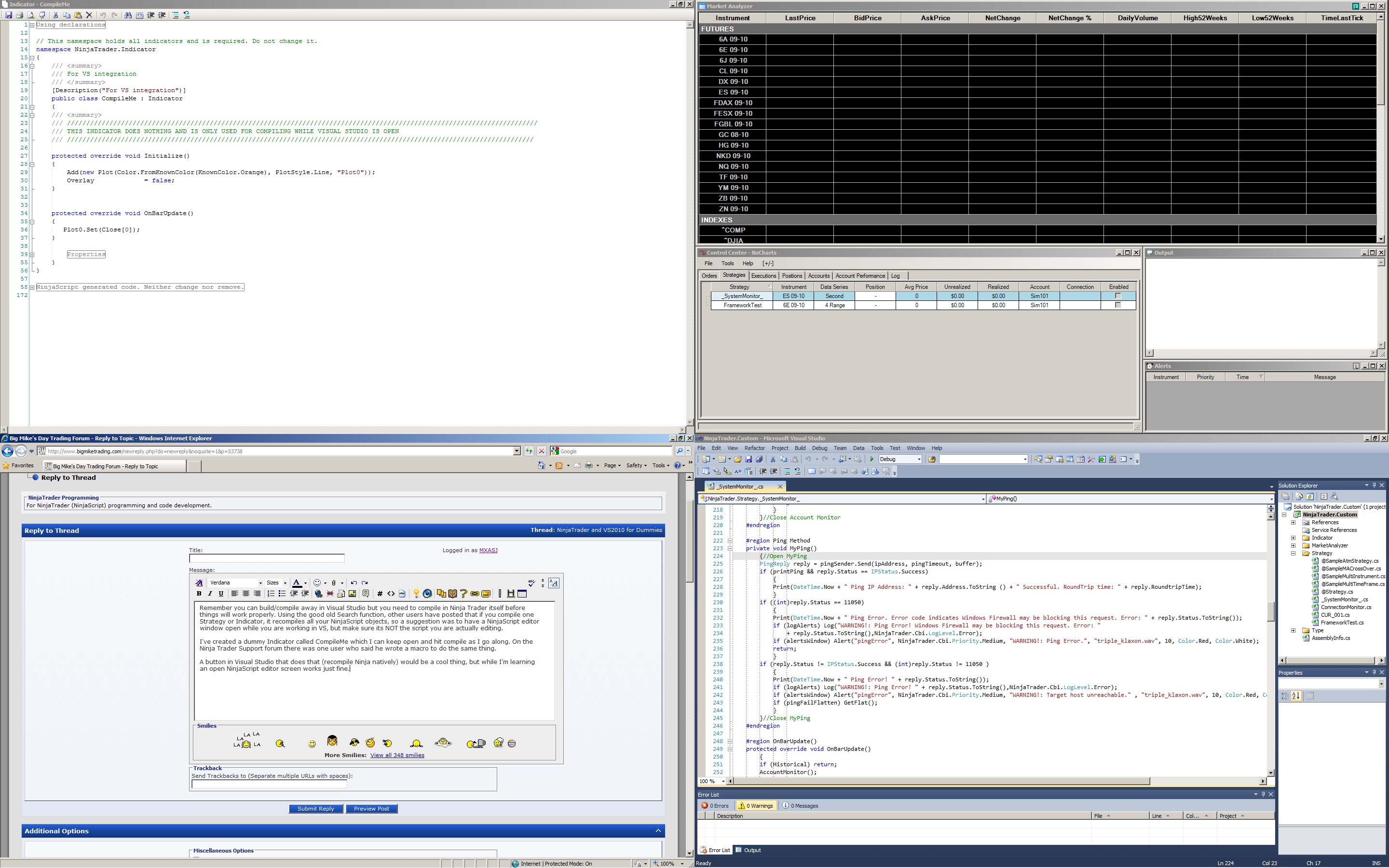The image size is (1389, 868).
Task: Expand the Indicator folder in Solution Explorer
Action: 1293,538
